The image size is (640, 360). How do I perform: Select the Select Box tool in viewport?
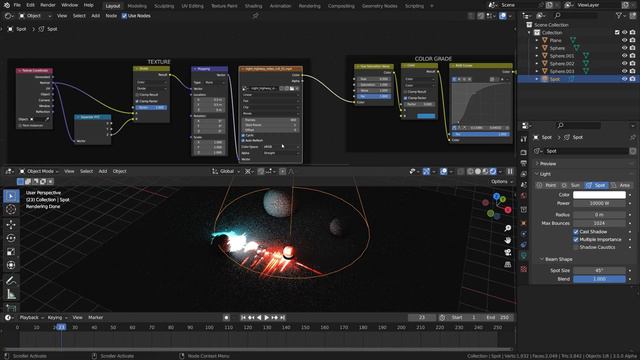[11, 196]
